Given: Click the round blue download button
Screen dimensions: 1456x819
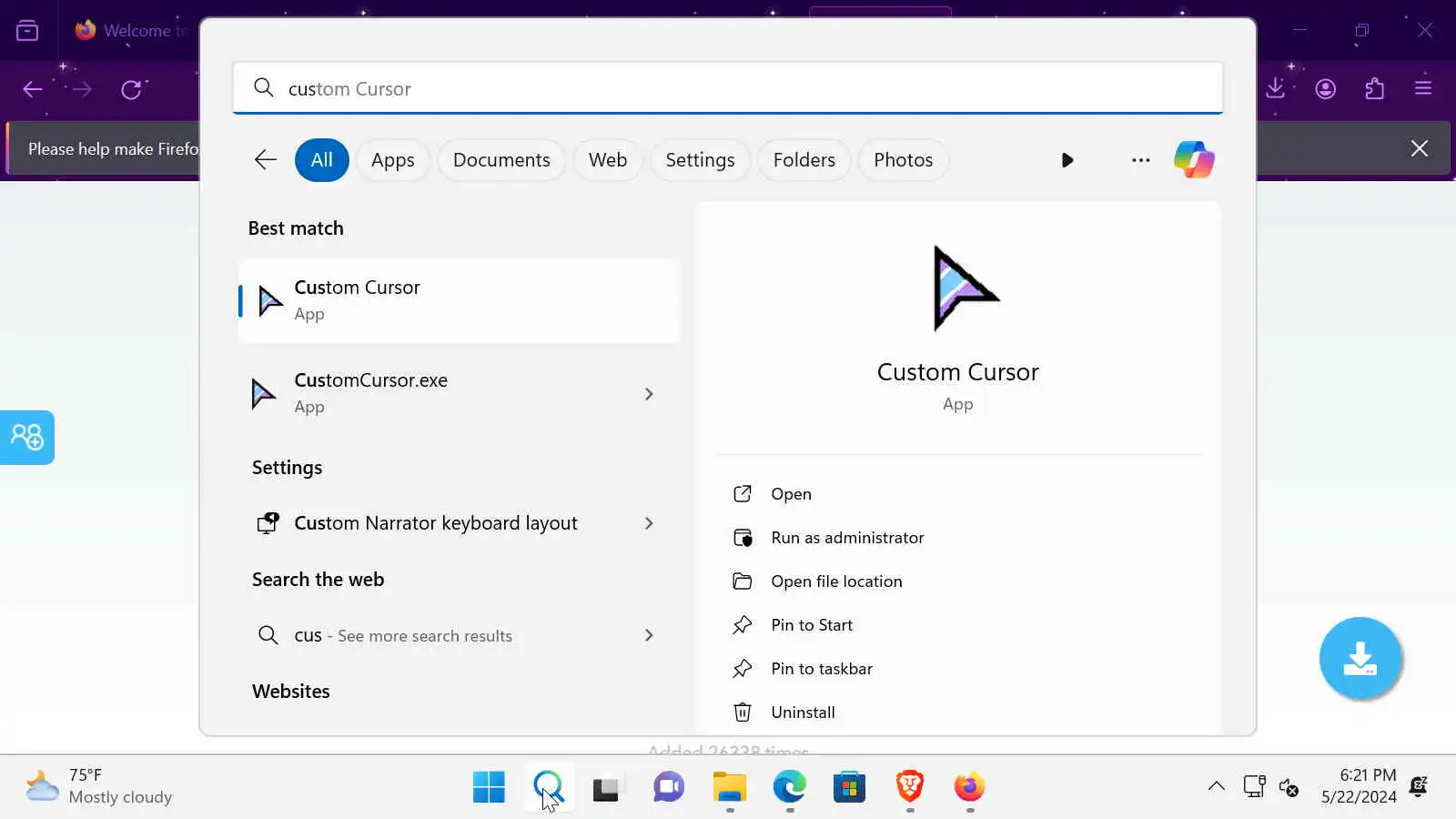Looking at the screenshot, I should (x=1360, y=658).
